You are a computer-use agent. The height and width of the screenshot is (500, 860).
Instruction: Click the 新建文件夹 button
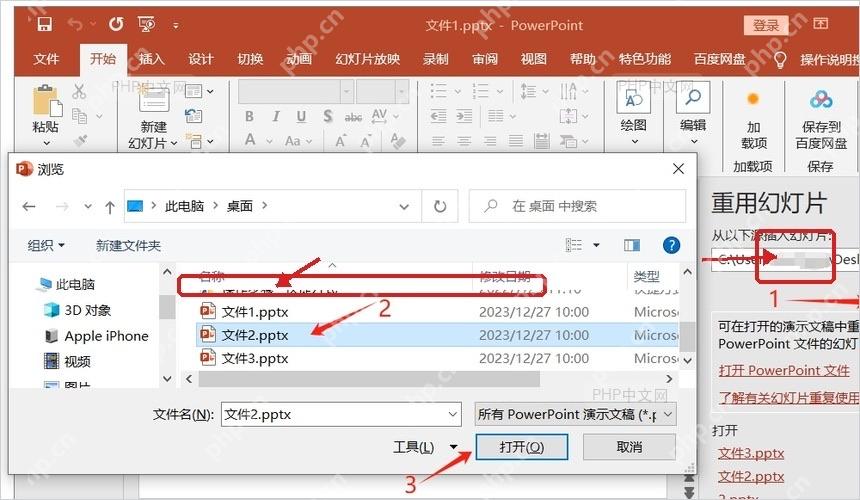click(x=128, y=245)
